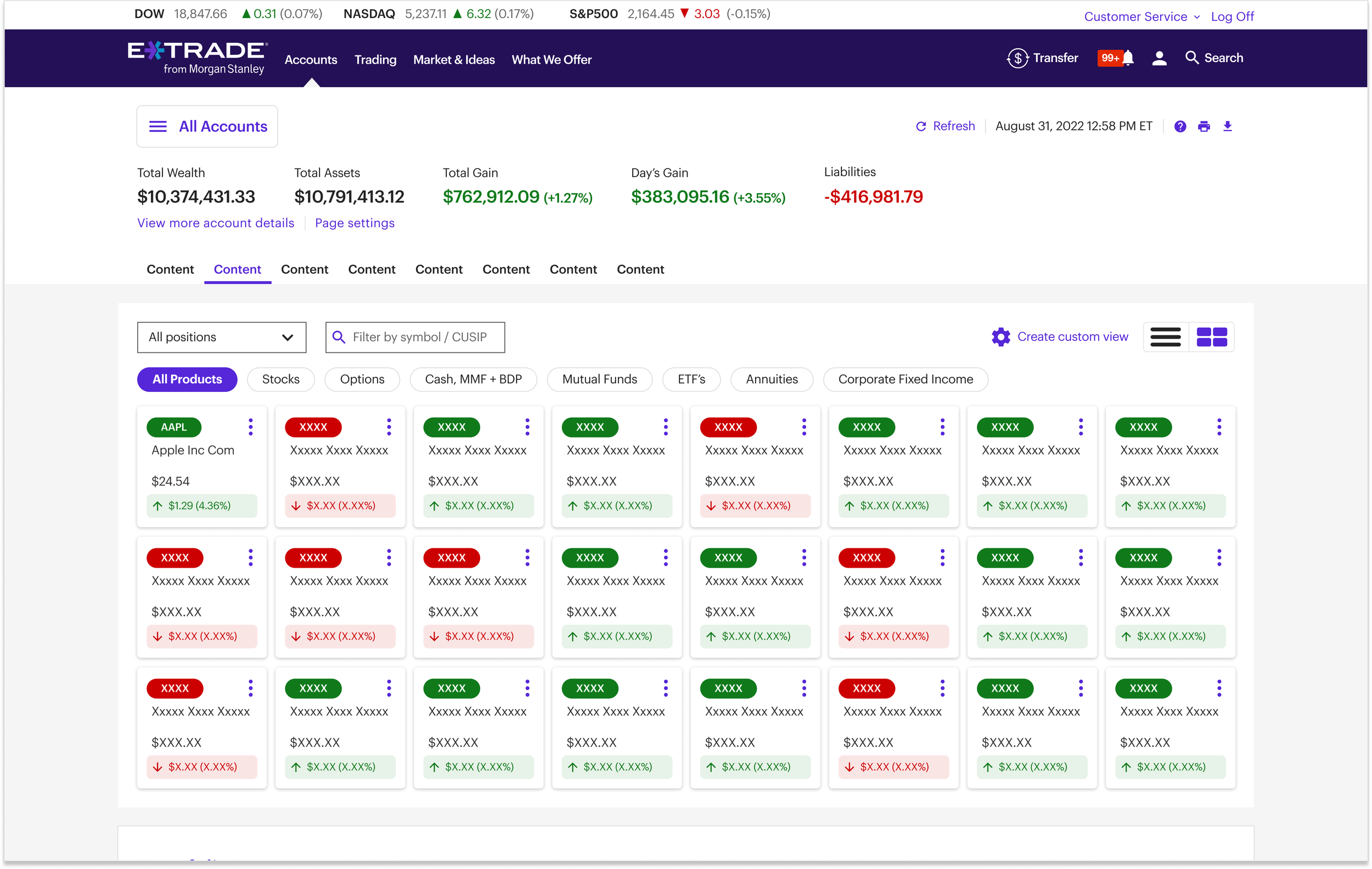Screen dimensions: 1372x869
Task: Open Market & Ideas menu
Action: [x=453, y=60]
